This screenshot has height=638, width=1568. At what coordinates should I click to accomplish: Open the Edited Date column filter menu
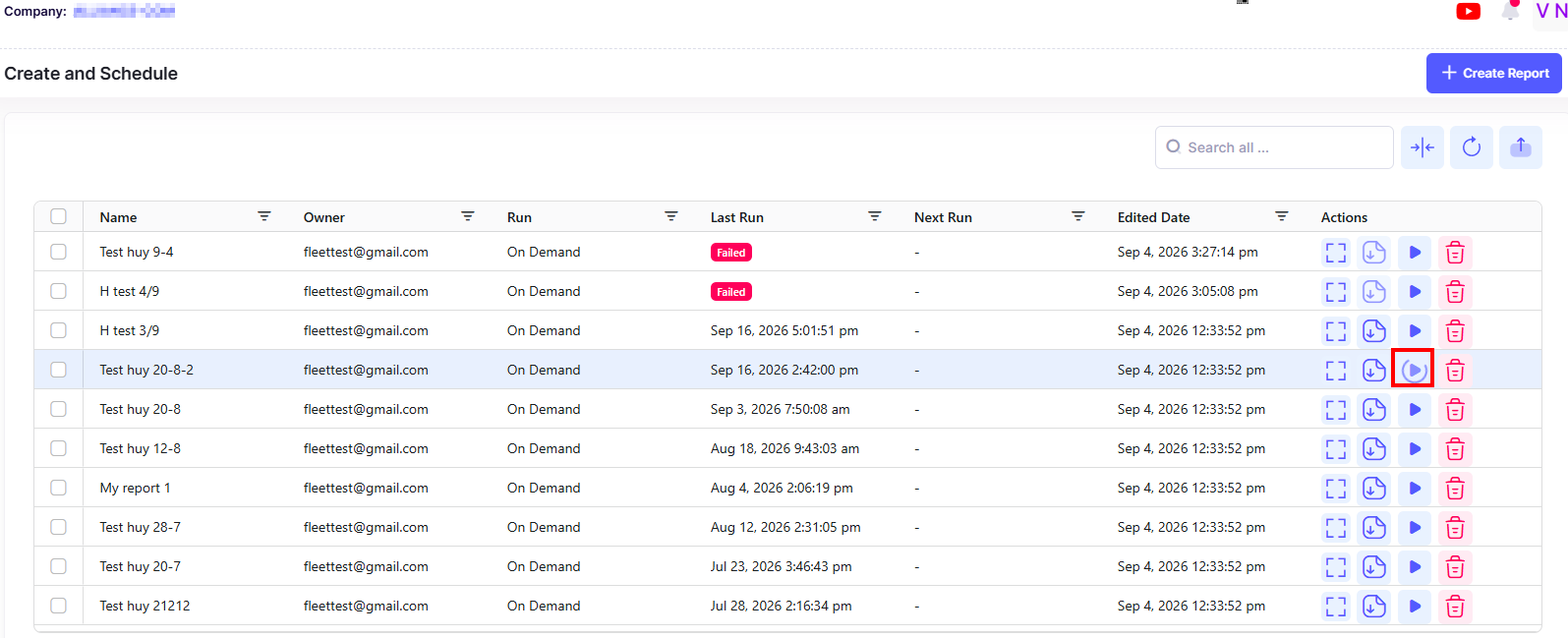[1282, 216]
